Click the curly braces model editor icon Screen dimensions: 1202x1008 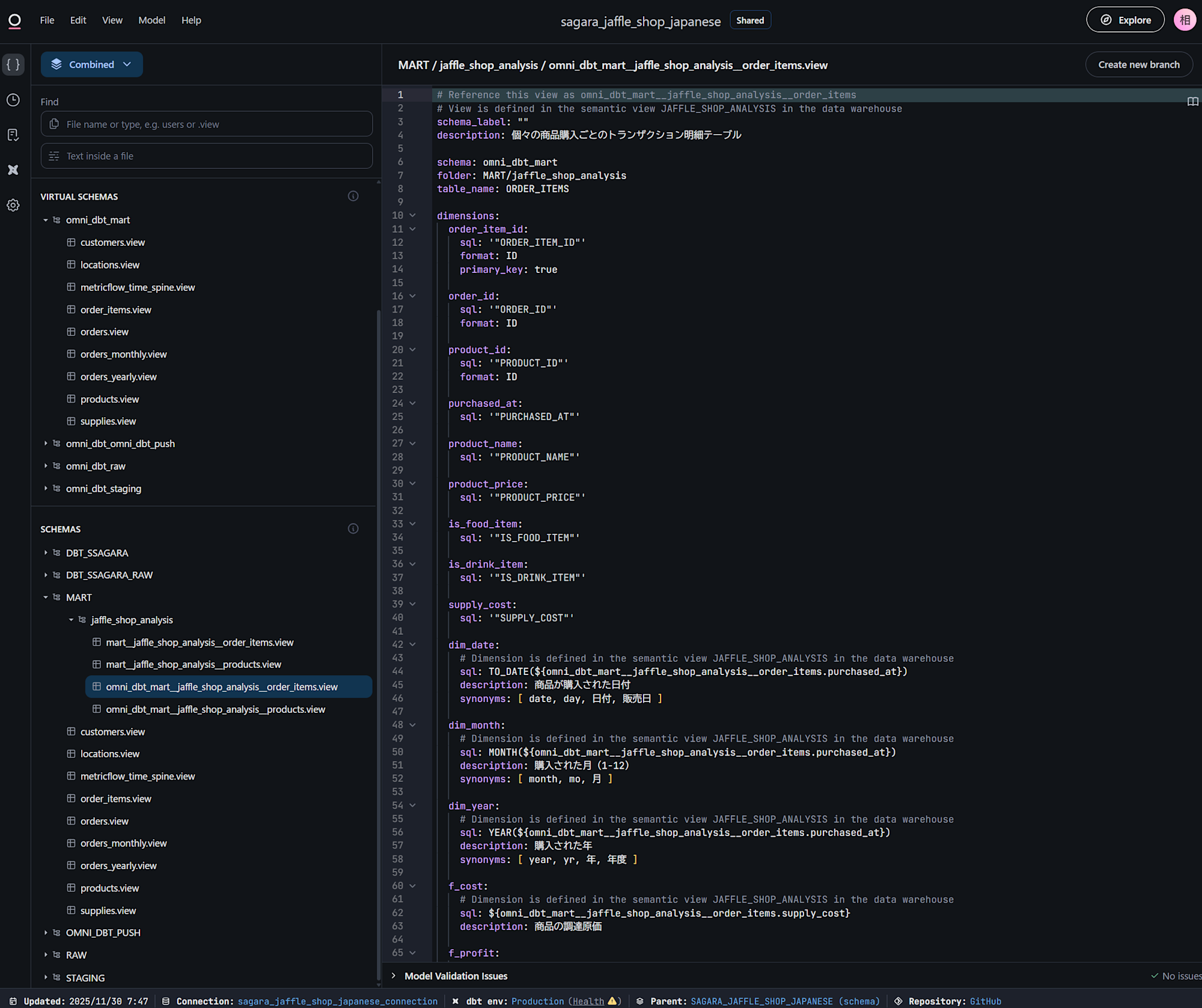pos(13,64)
